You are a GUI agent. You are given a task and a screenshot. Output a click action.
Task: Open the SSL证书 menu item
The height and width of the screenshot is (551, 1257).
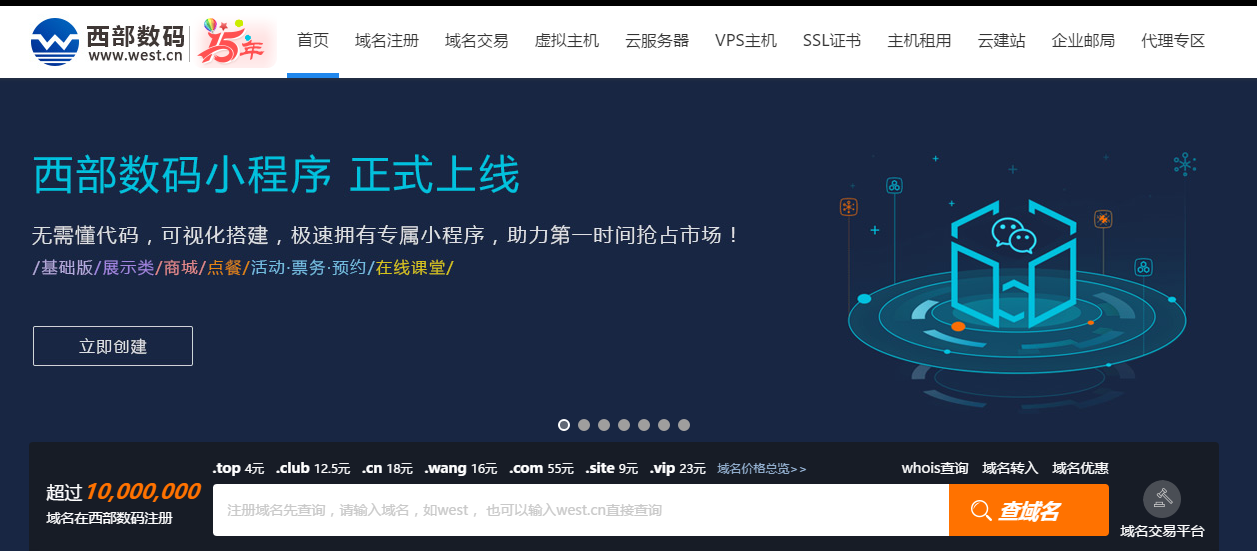(832, 41)
